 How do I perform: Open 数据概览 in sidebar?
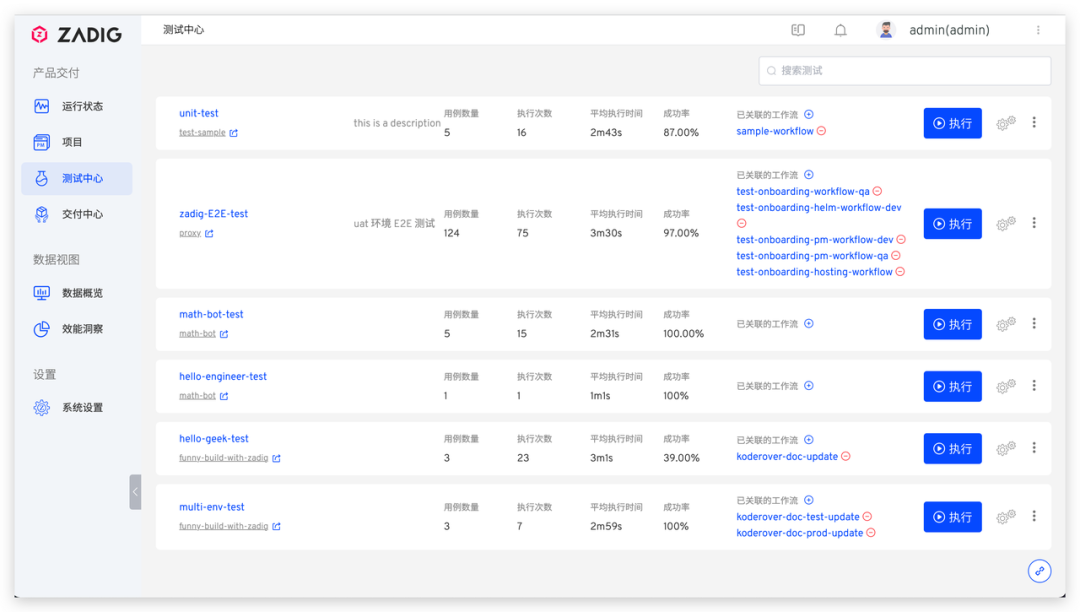click(x=76, y=293)
